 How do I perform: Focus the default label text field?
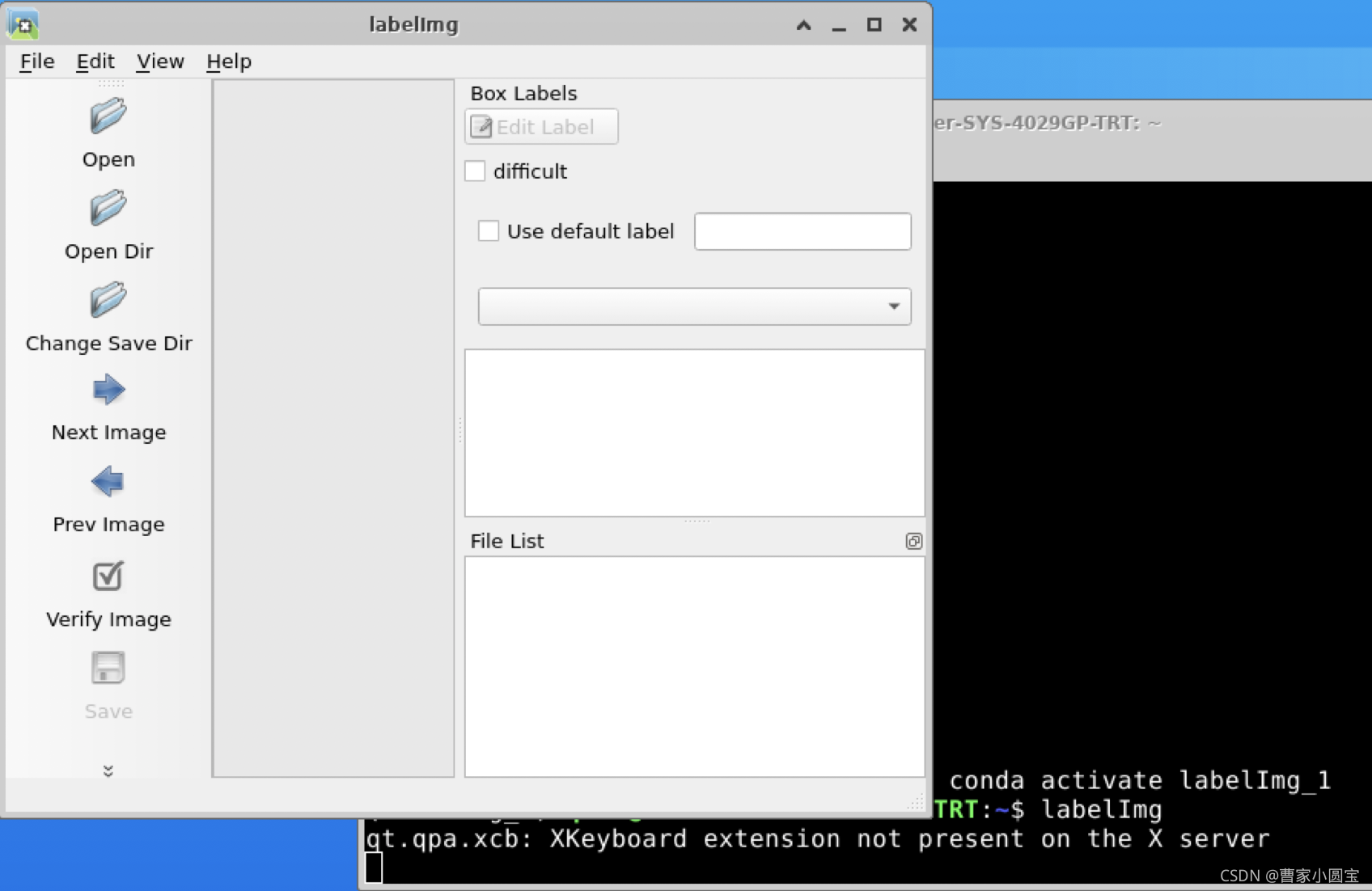pos(802,231)
